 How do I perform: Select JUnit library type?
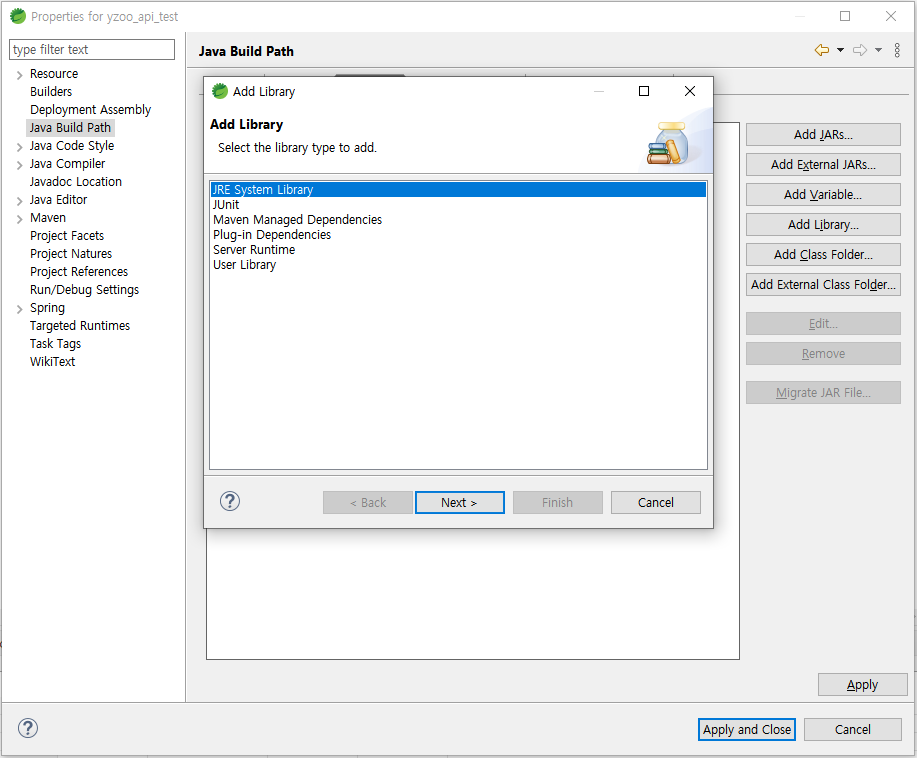pos(226,205)
